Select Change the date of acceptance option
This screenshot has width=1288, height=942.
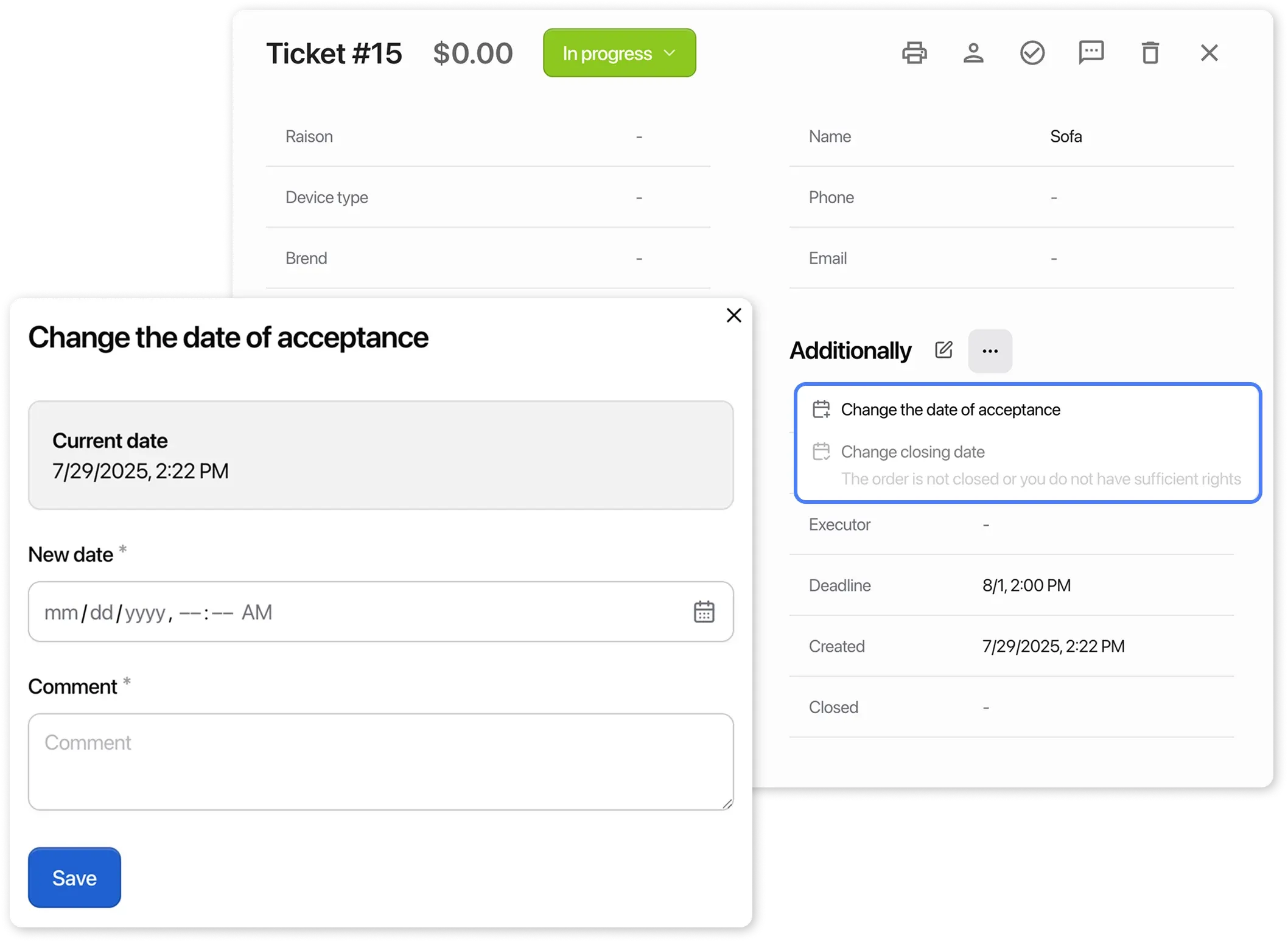point(950,410)
